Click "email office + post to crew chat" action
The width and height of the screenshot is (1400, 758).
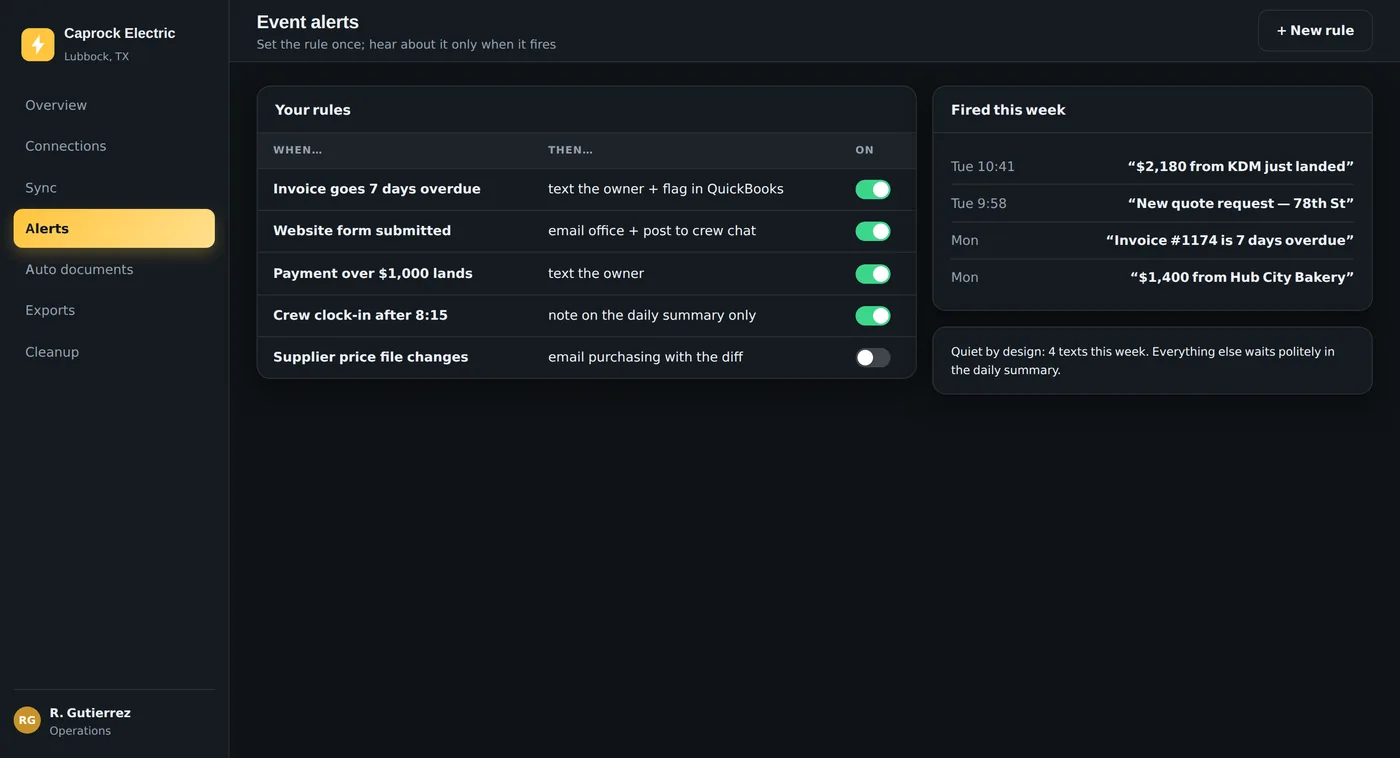coord(652,231)
